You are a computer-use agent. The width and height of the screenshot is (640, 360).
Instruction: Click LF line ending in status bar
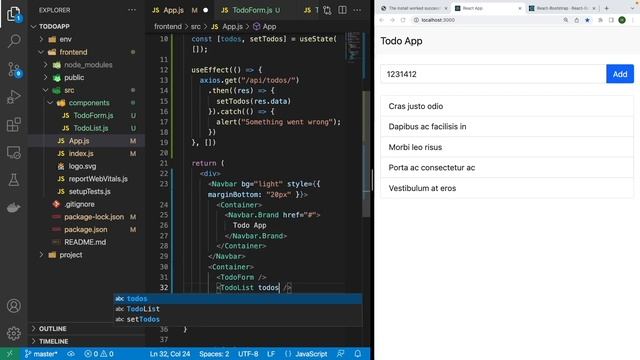[x=271, y=354]
